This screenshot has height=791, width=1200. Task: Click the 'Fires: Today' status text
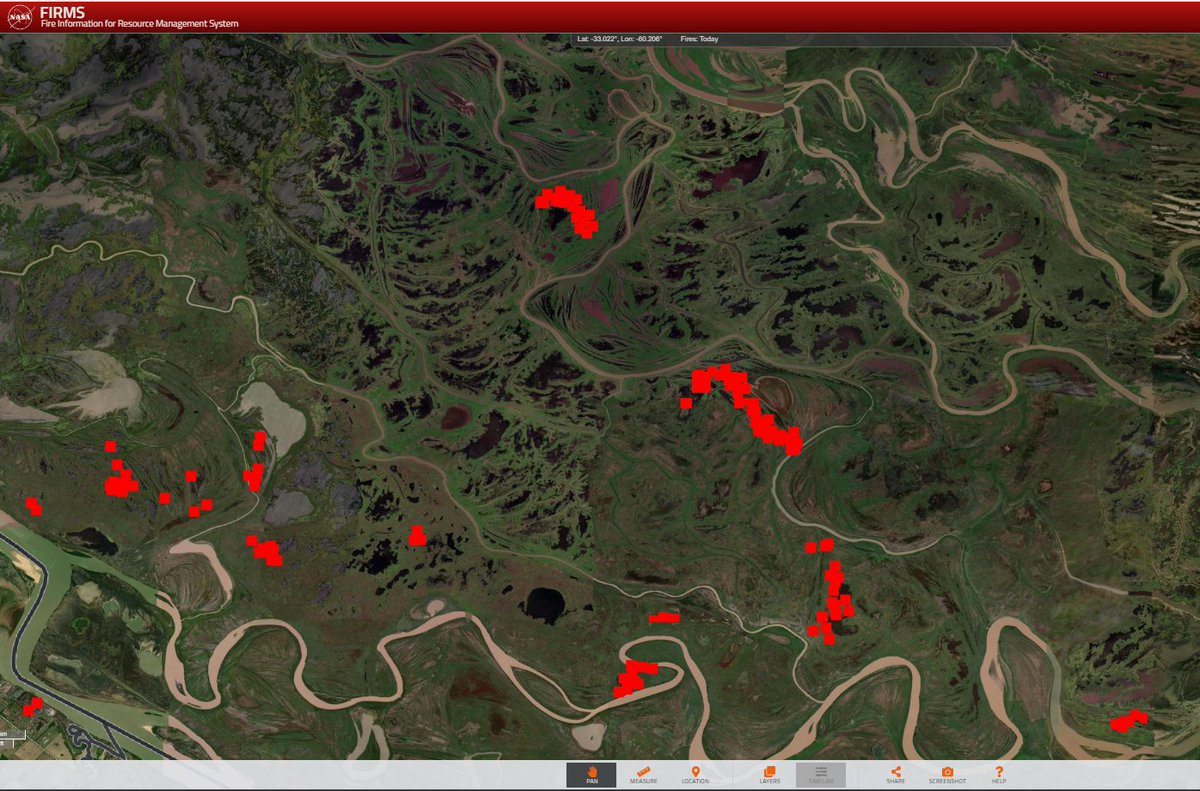tap(699, 39)
